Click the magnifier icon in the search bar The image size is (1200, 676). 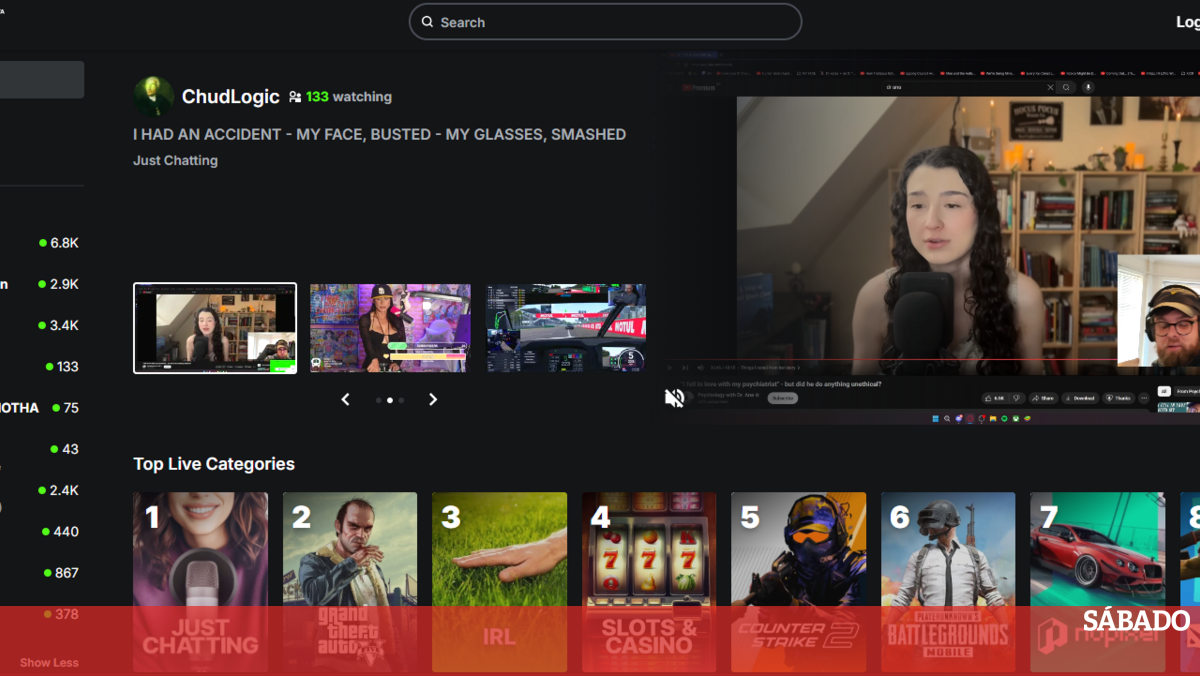427,22
